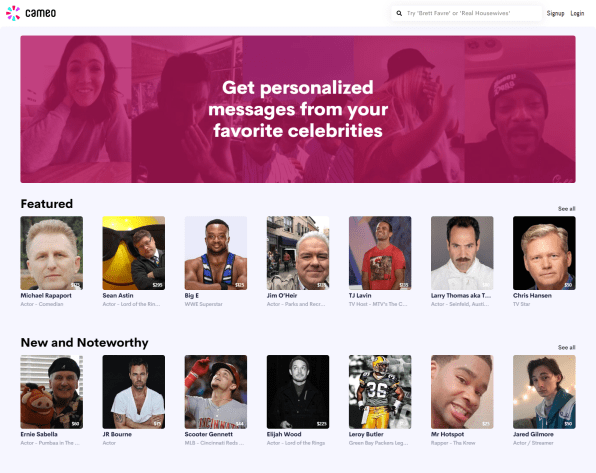The image size is (596, 473).
Task: Click the Elijah Wood name link
Action: (284, 434)
